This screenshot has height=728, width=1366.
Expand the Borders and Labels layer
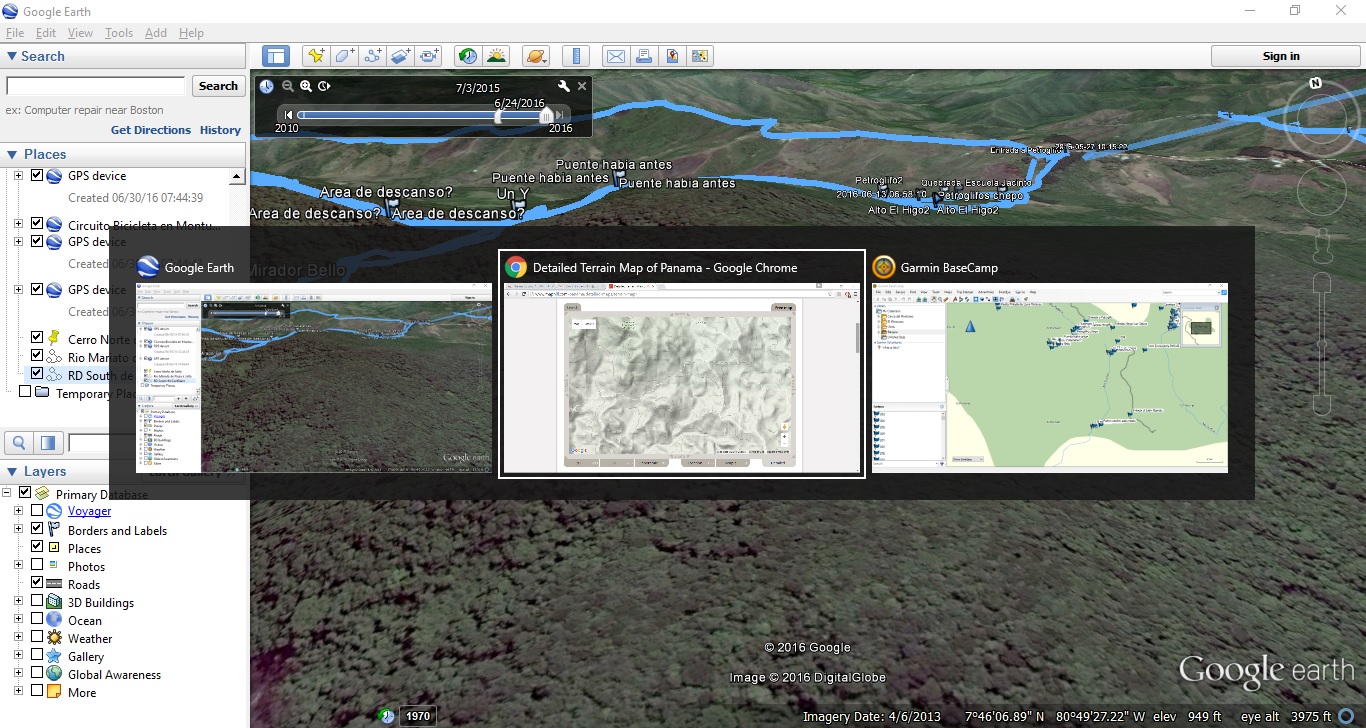pyautogui.click(x=18, y=529)
